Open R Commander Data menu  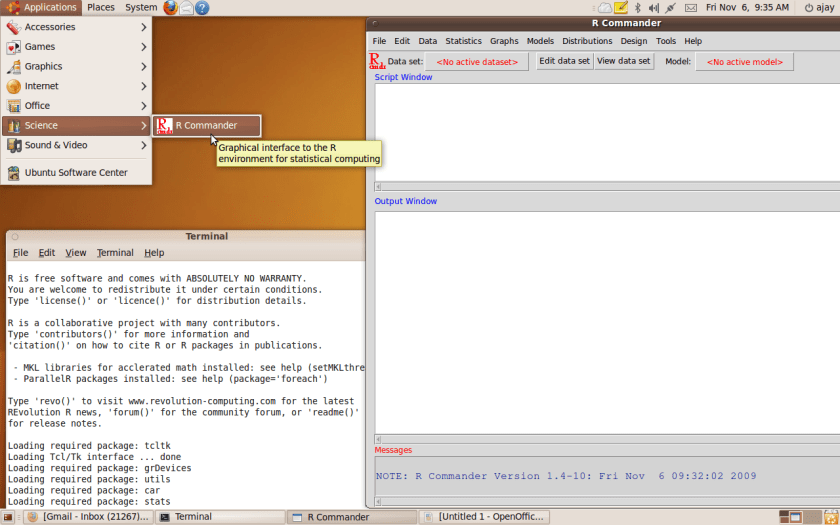click(x=428, y=41)
